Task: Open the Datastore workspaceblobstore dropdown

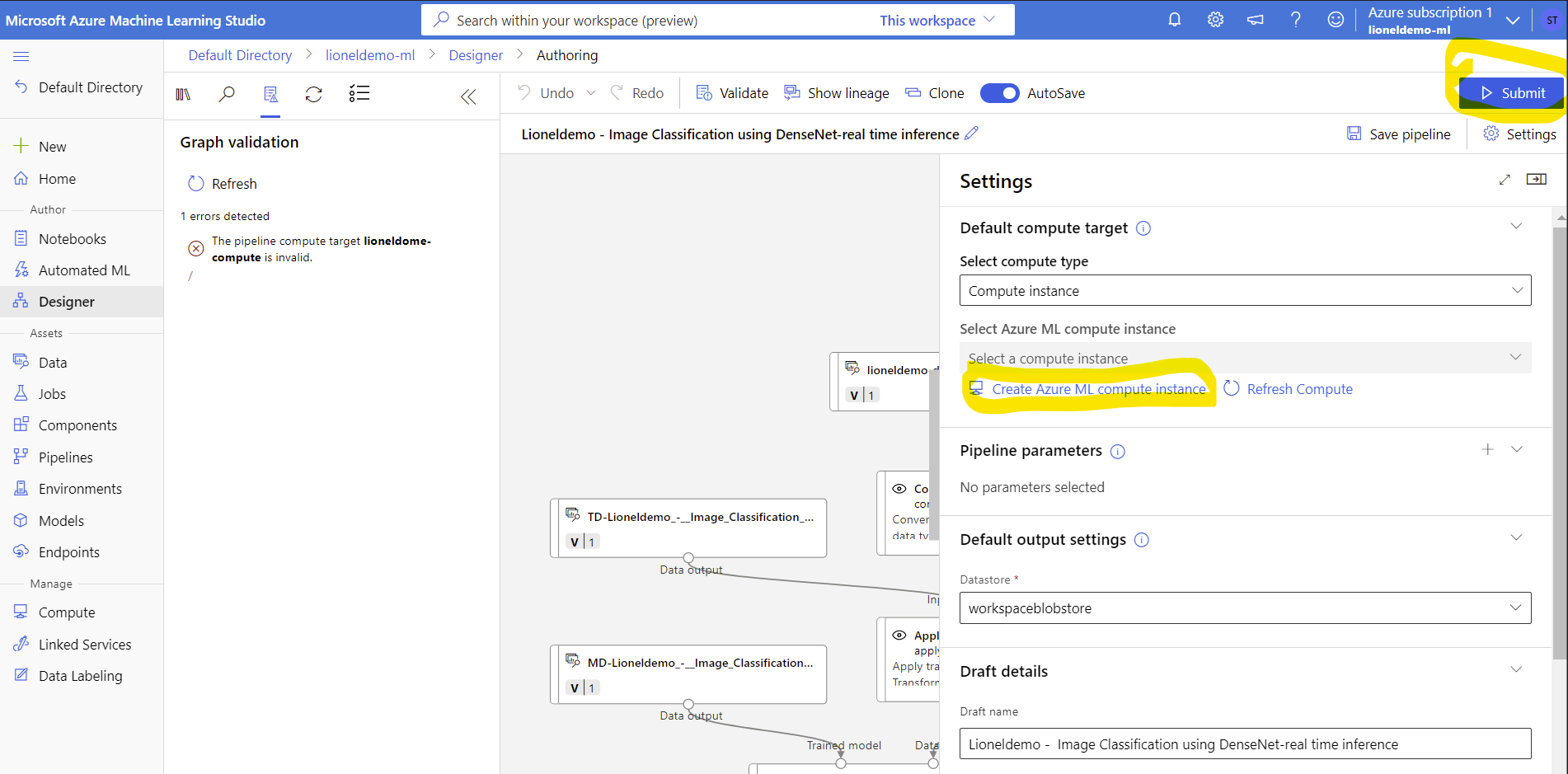Action: point(1246,607)
